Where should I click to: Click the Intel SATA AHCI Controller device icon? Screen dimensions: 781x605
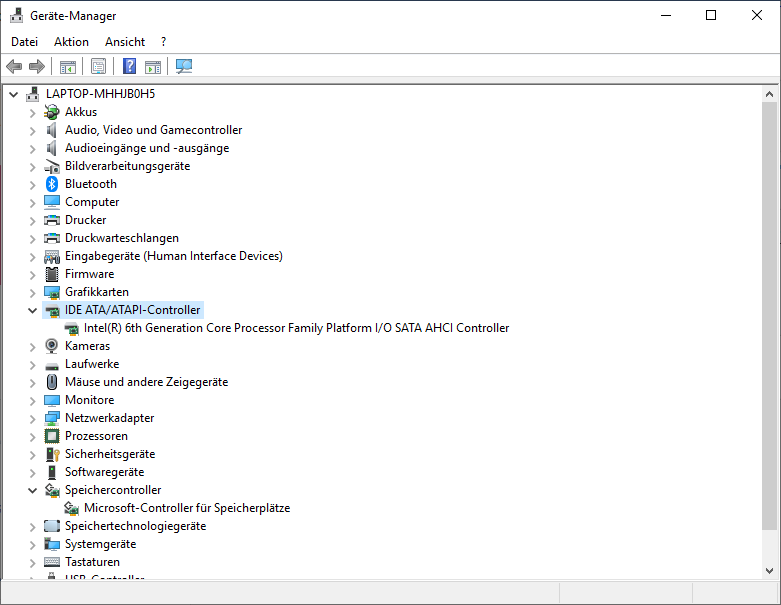[x=72, y=329]
